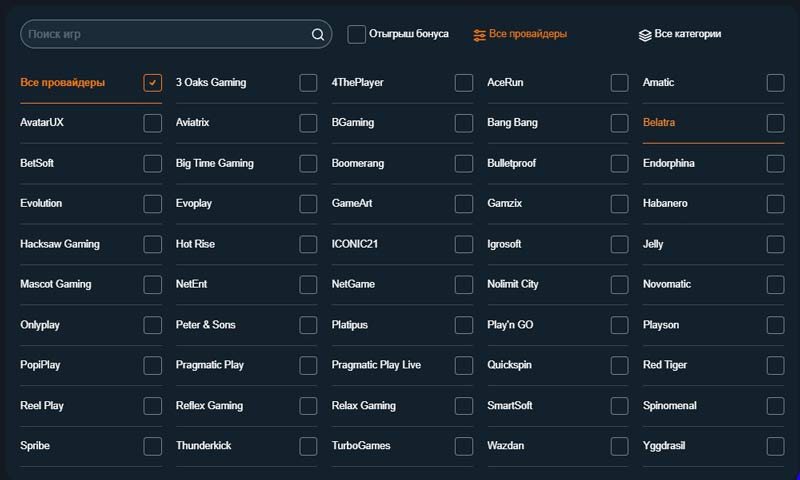Tick the Pragmatic Play checkbox

tap(308, 366)
